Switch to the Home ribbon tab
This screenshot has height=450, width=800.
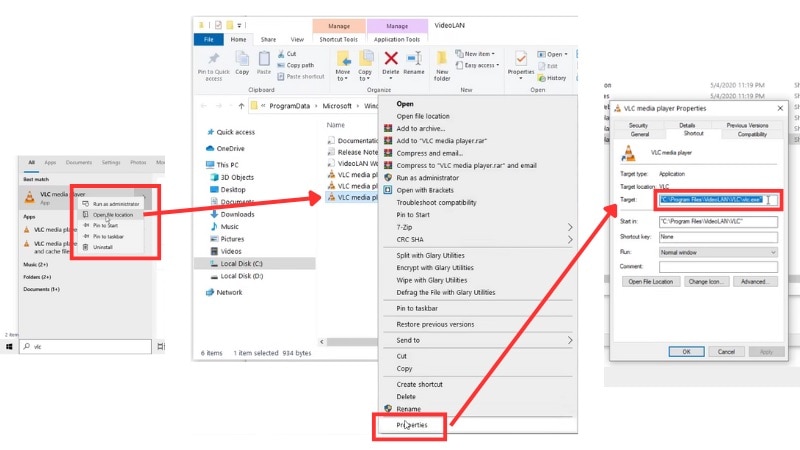[x=238, y=39]
